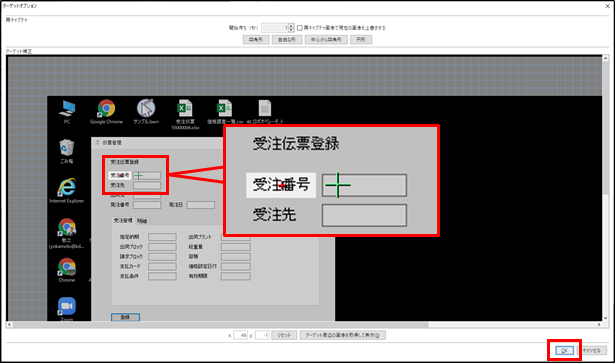This screenshot has width=615, height=363.
Task: Click the サンプル.bwn file icon in capture
Action: click(146, 108)
